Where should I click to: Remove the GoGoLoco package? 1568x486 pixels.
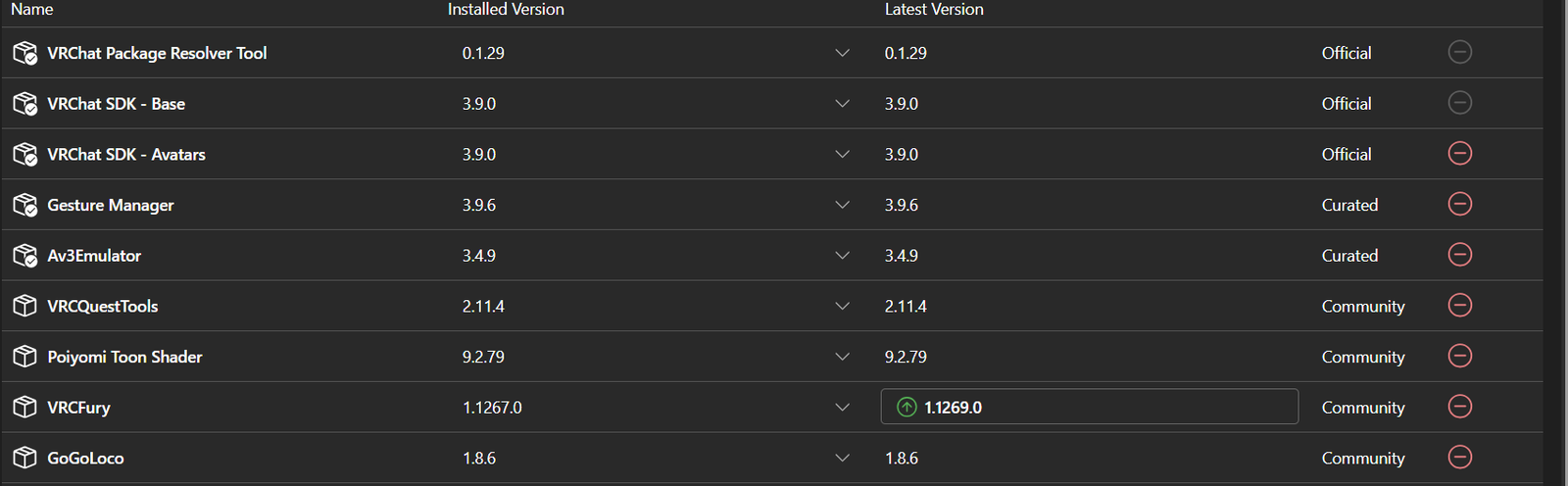coord(1459,458)
